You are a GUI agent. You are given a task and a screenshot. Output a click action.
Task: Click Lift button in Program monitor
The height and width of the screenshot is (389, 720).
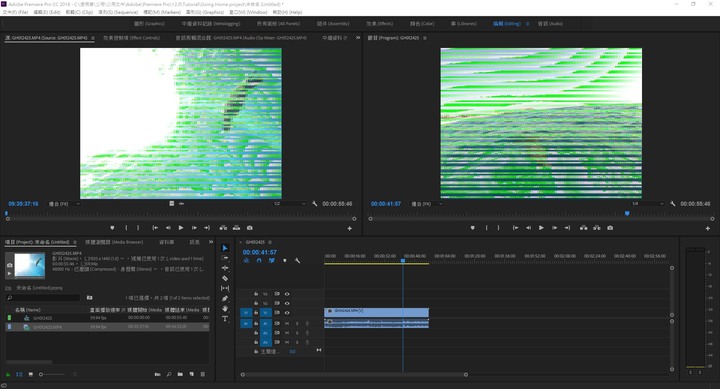(x=584, y=228)
